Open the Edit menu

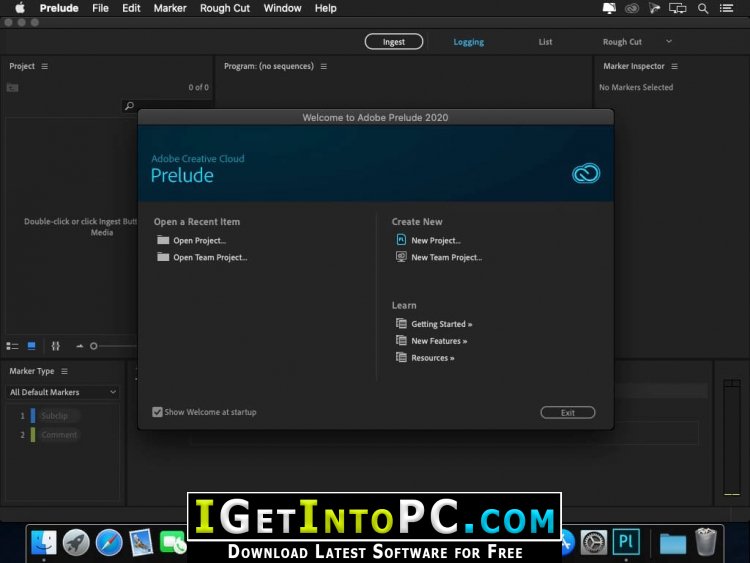pos(131,8)
